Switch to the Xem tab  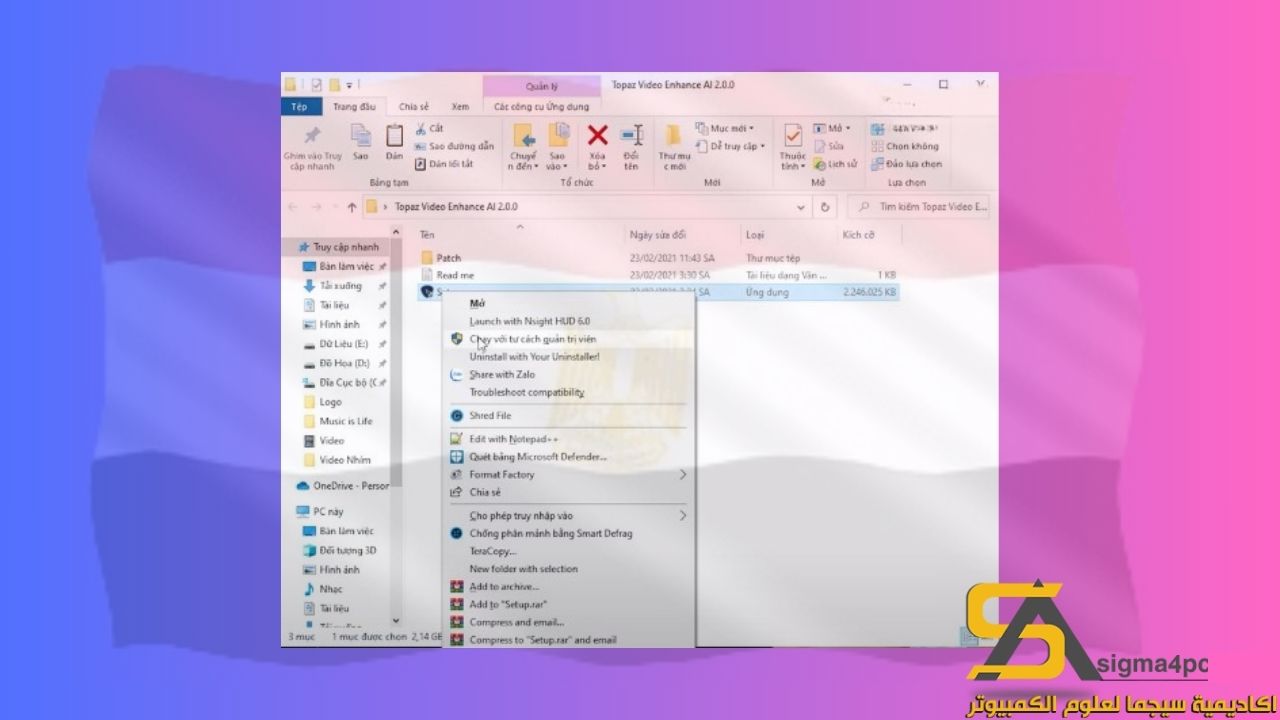coord(460,106)
